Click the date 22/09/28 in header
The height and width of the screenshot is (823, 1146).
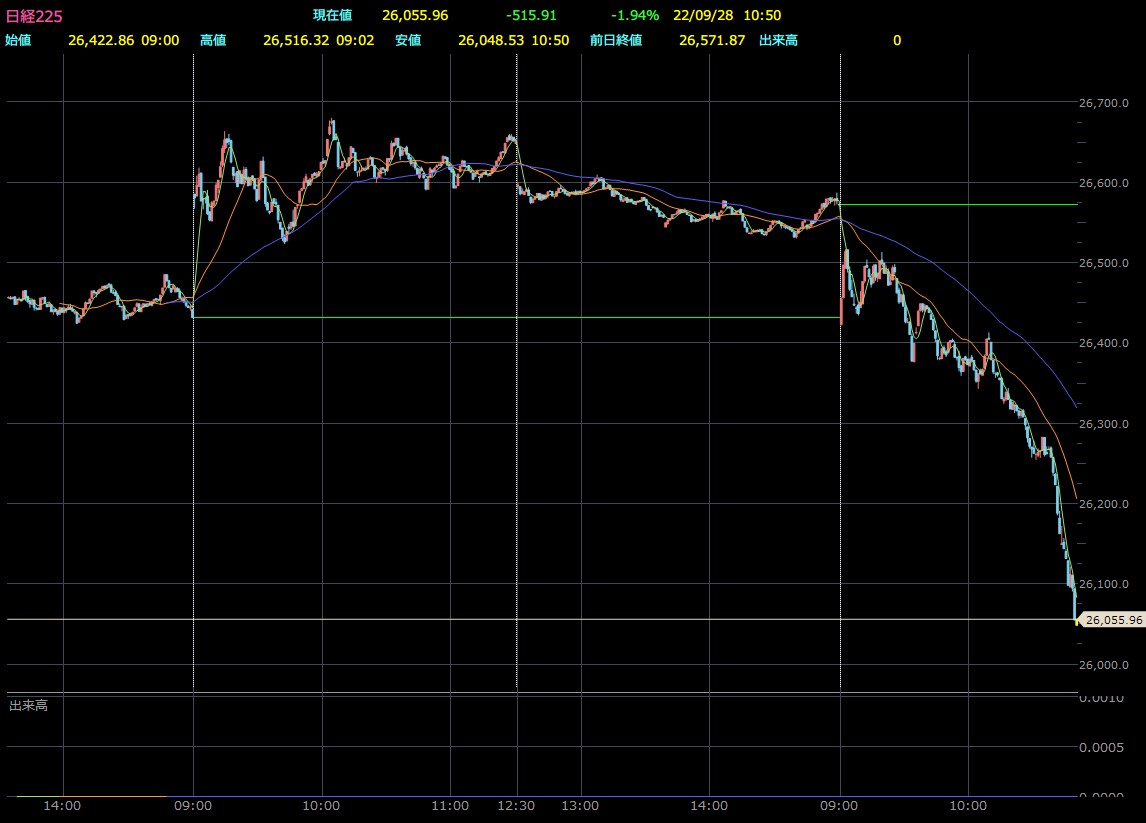click(703, 15)
